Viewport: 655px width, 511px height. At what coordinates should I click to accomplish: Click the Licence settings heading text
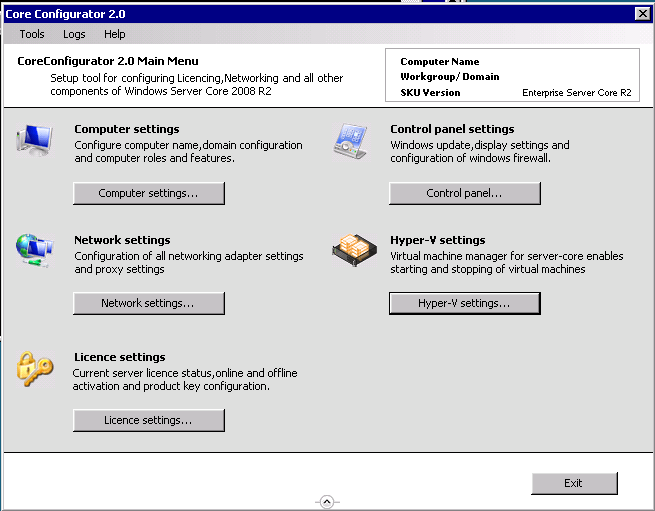[x=119, y=357]
